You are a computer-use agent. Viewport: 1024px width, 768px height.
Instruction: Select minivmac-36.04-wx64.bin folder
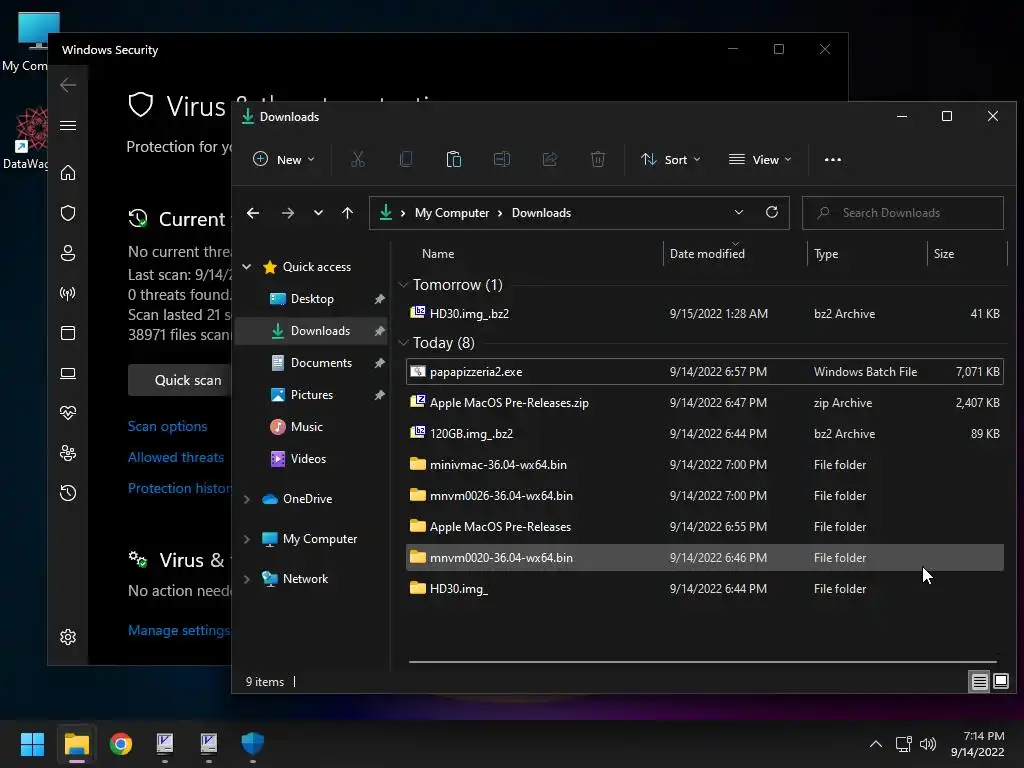pos(705,464)
